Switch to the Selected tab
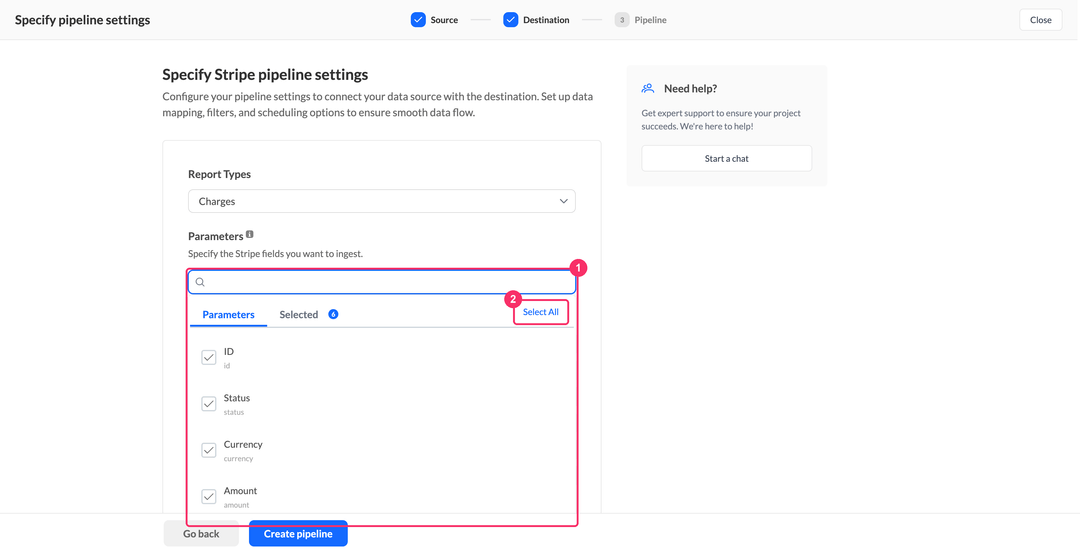Screen dimensions: 1080x553 pyautogui.click(x=298, y=315)
